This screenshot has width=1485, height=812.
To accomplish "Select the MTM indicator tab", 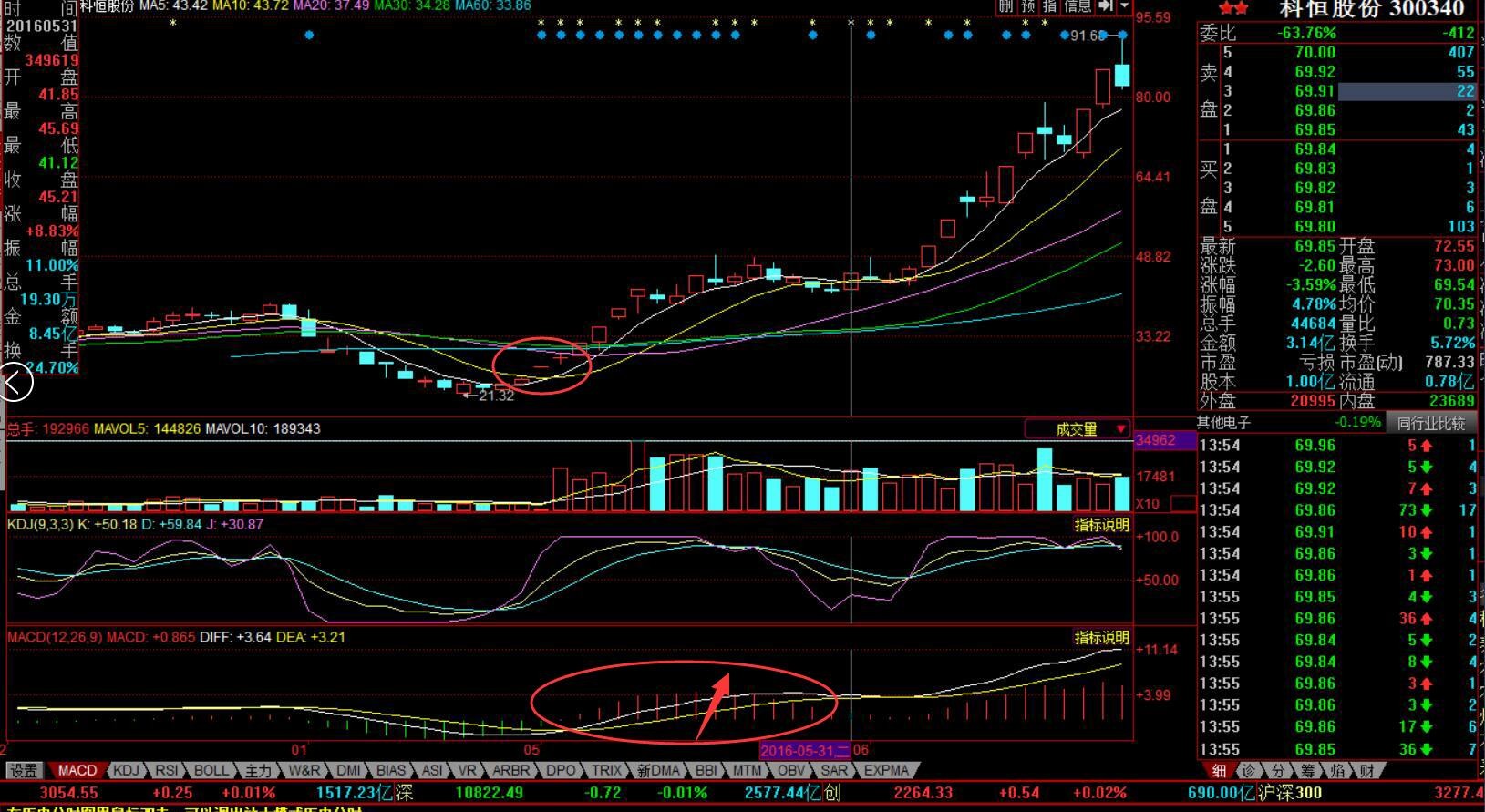I will click(x=748, y=770).
